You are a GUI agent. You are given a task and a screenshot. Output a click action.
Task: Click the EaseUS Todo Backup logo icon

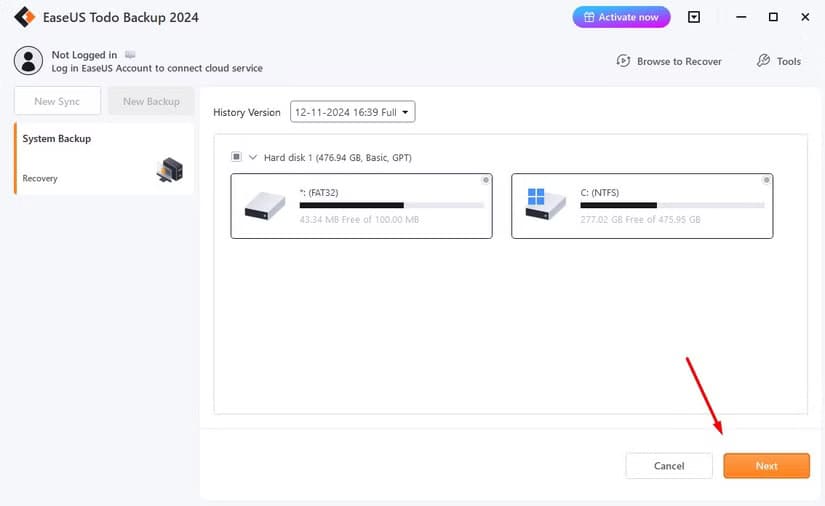click(24, 17)
